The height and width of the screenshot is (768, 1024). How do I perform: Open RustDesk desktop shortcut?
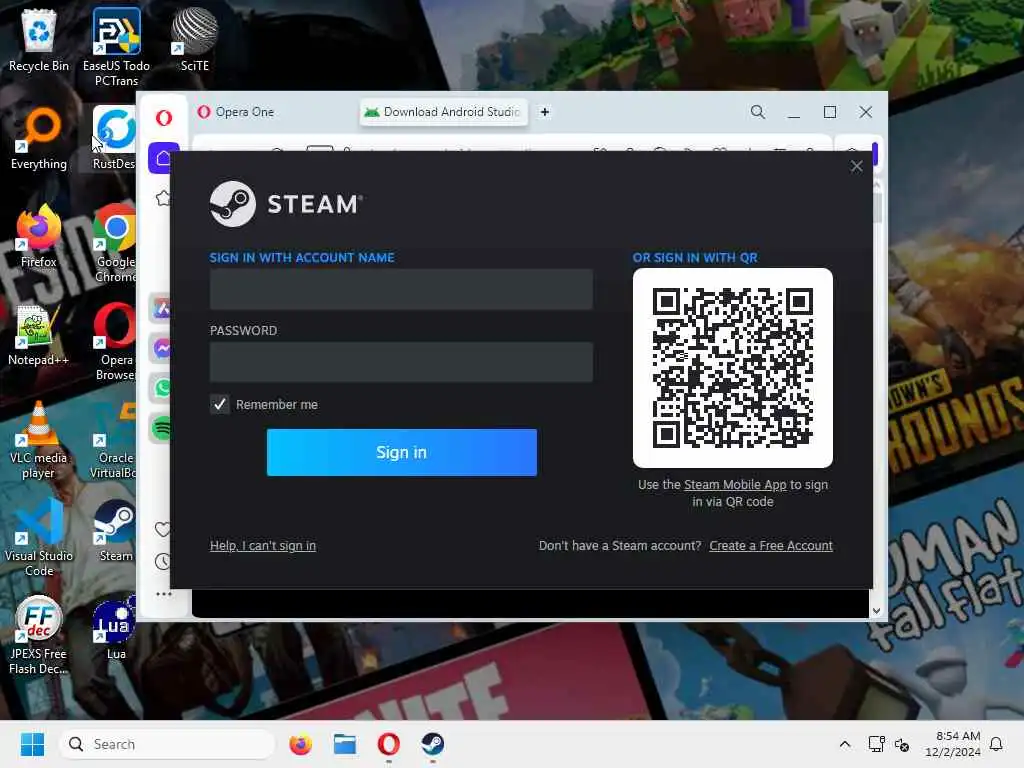[x=114, y=138]
